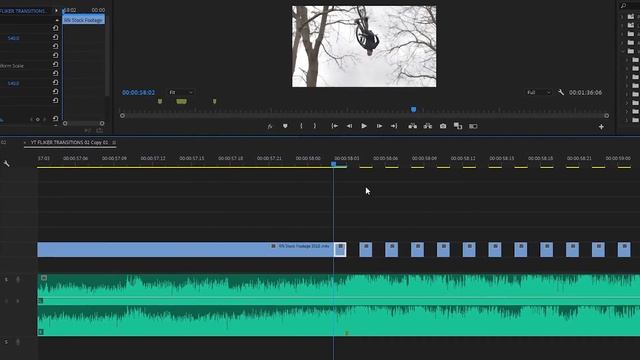Toggle global FX mute icon

pyautogui.click(x=270, y=127)
